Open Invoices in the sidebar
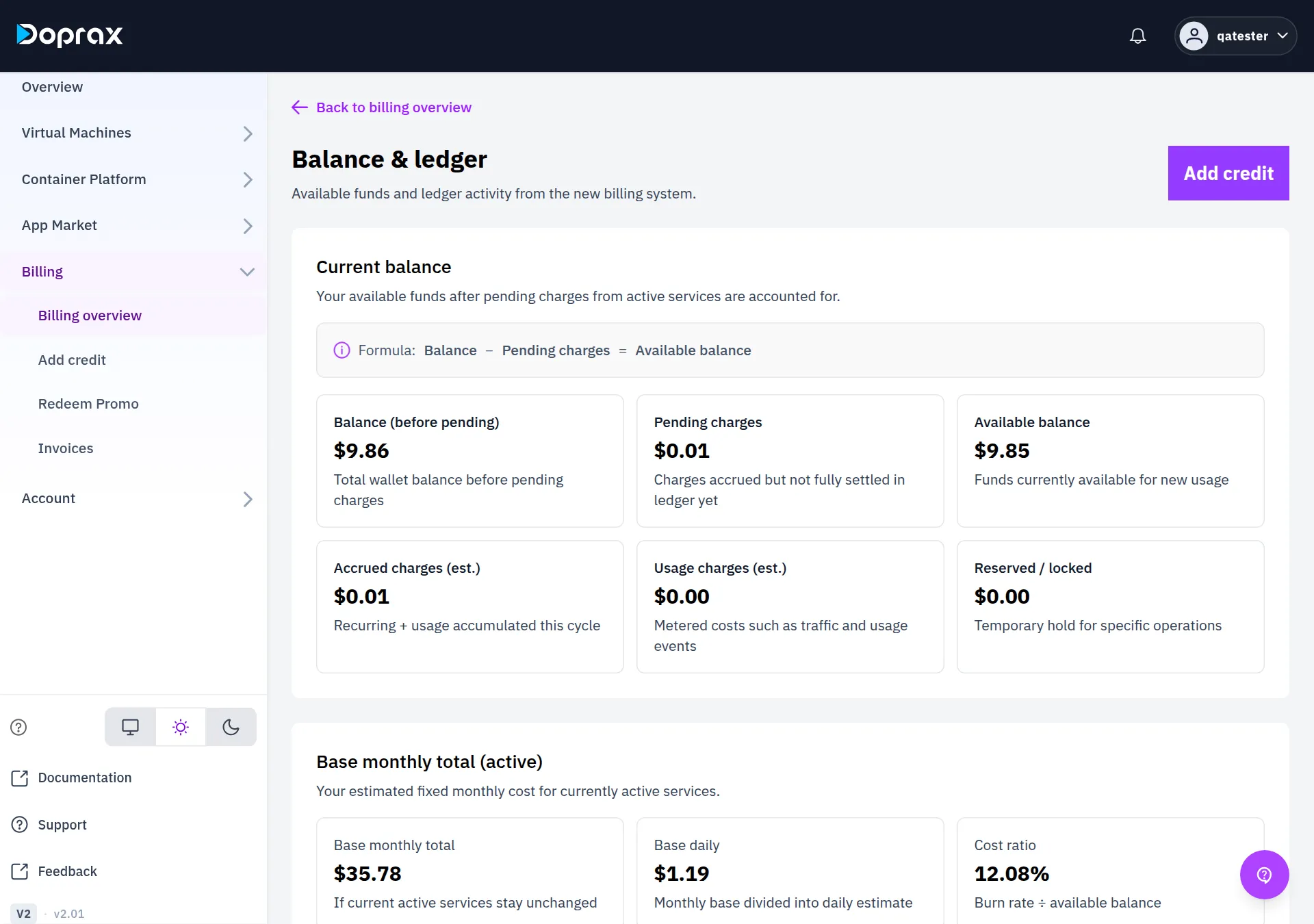The image size is (1314, 924). pyautogui.click(x=66, y=448)
